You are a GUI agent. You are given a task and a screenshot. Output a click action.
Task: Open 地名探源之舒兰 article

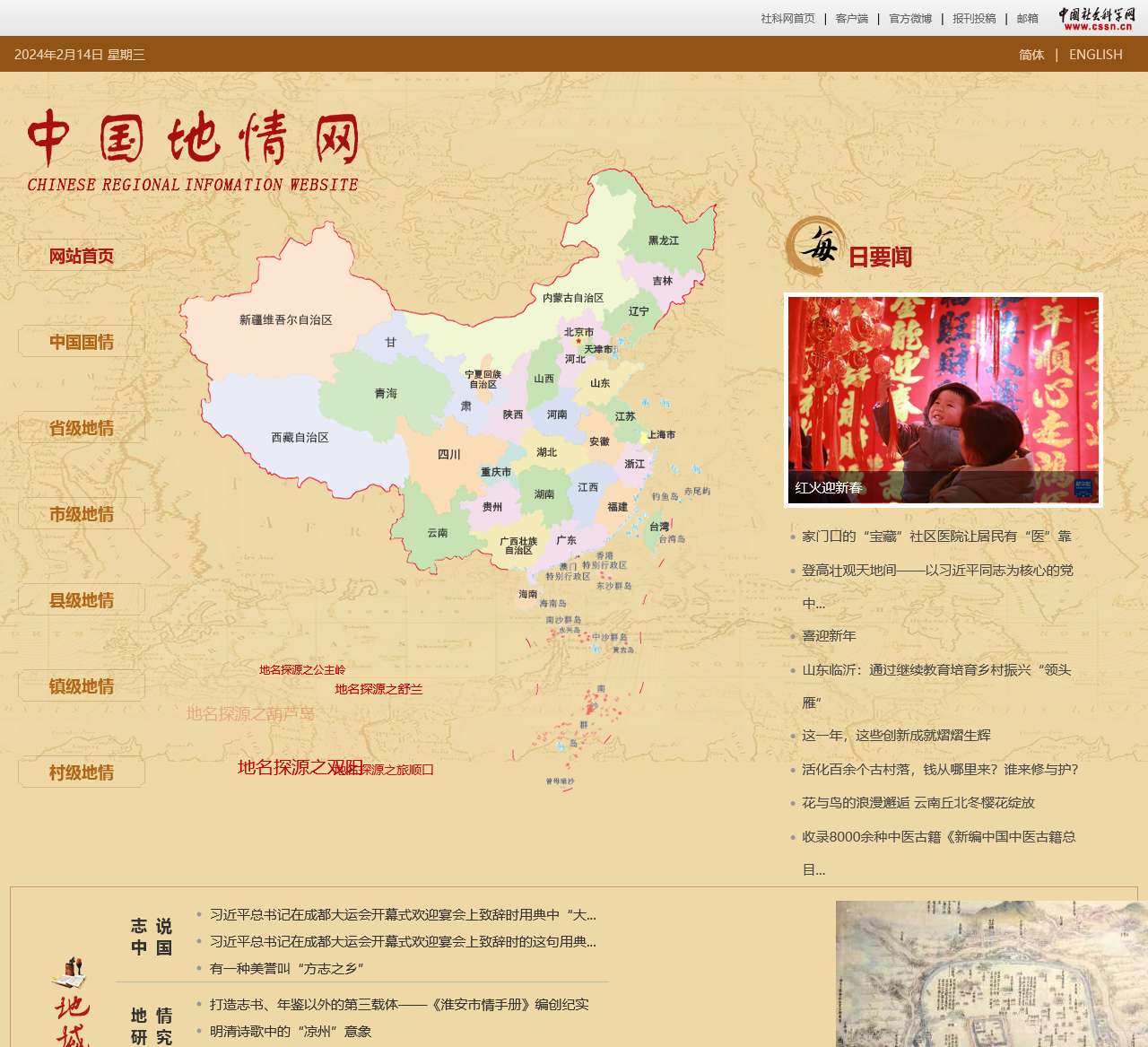[378, 690]
